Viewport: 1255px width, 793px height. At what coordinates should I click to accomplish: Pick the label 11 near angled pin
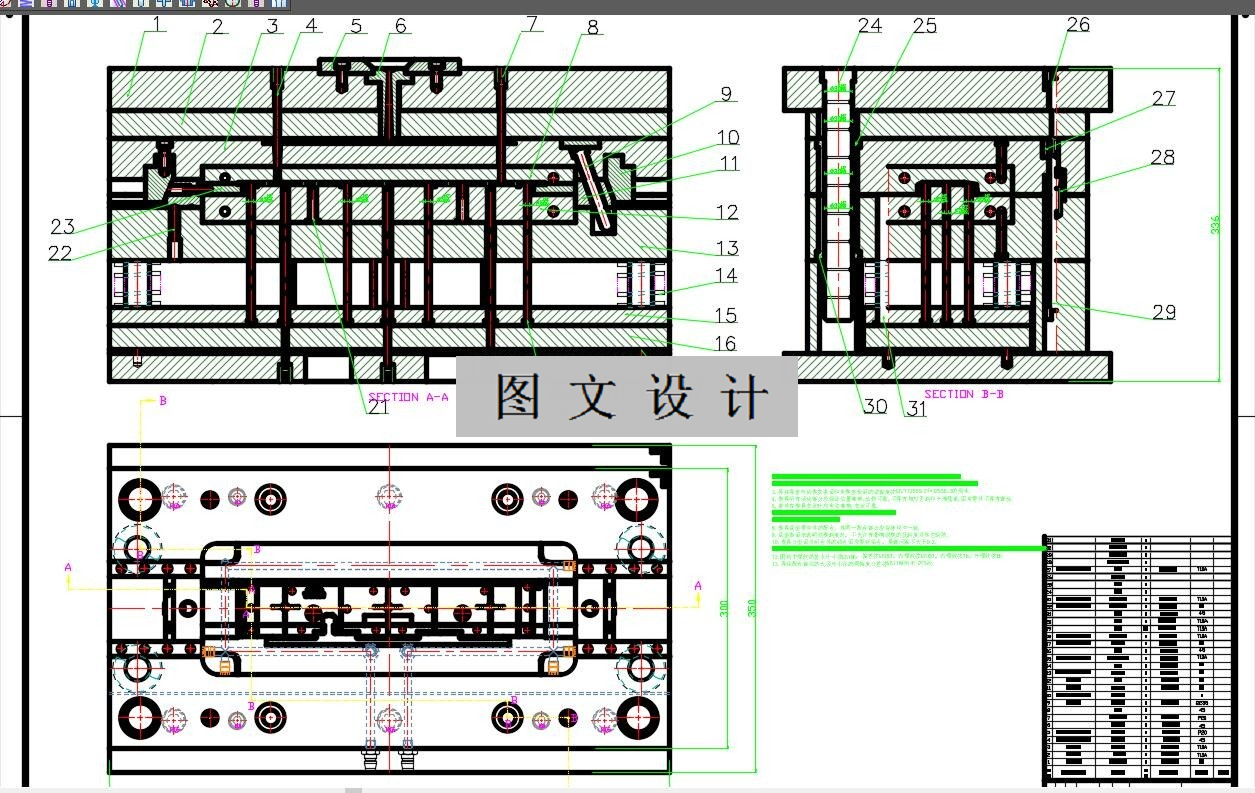[727, 164]
